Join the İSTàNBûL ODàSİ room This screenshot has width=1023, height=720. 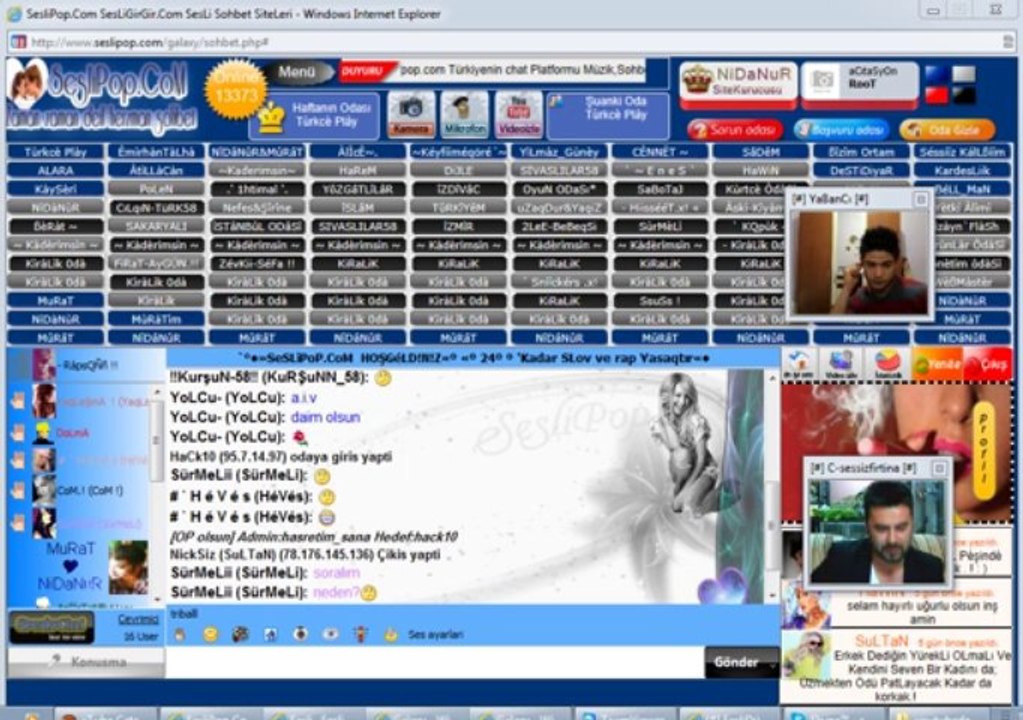[x=257, y=226]
